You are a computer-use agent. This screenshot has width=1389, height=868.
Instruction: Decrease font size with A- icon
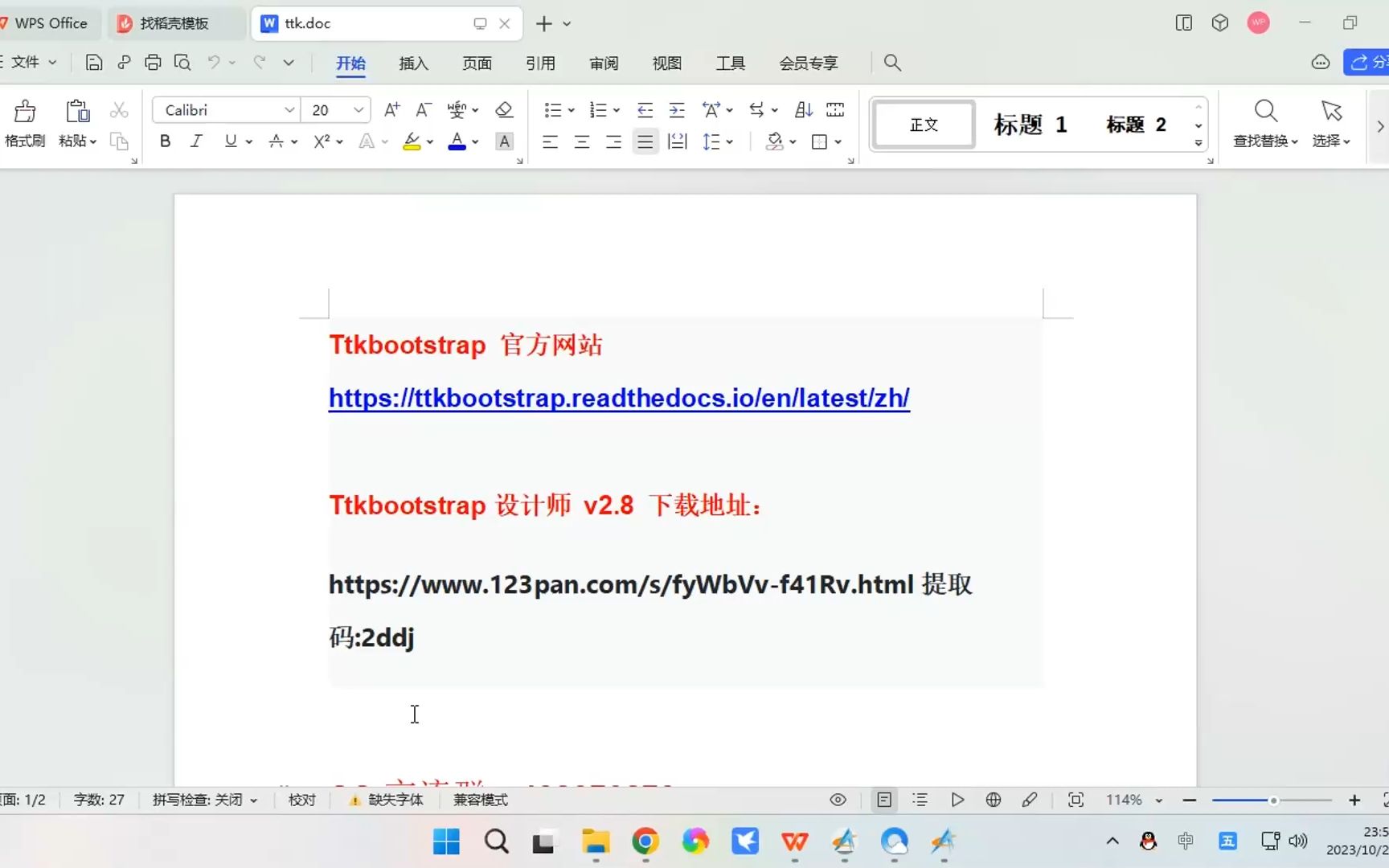[x=424, y=110]
